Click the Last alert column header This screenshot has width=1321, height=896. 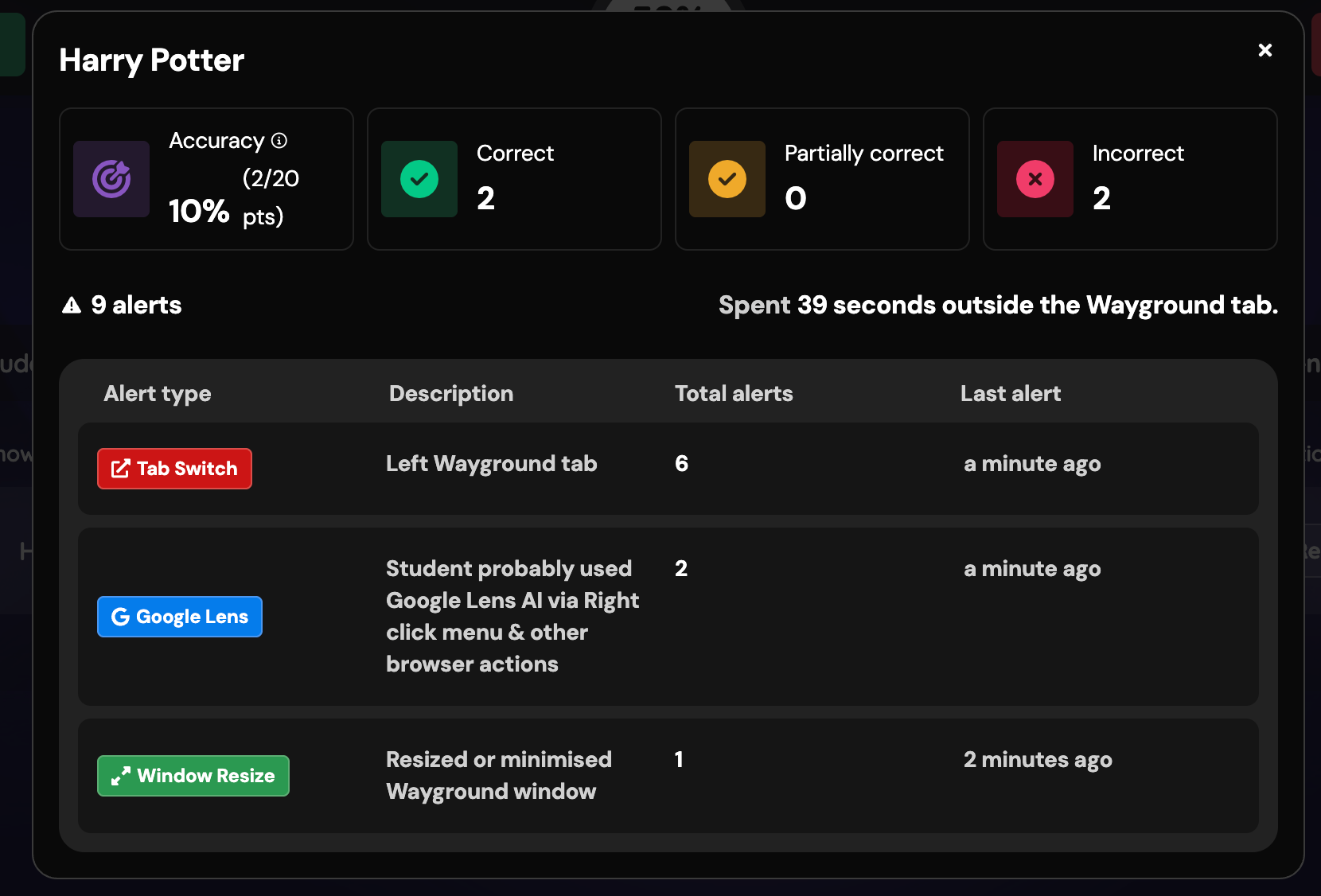[1011, 394]
